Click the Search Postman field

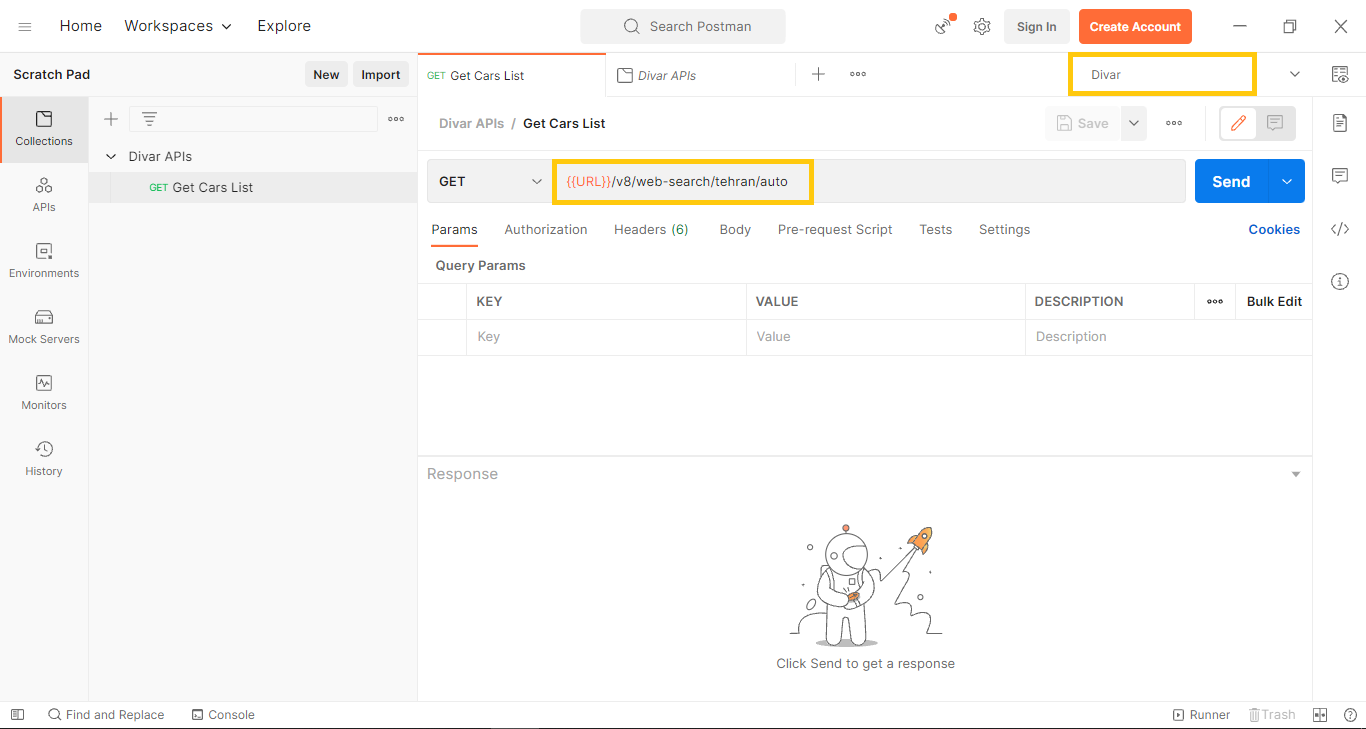(x=683, y=27)
